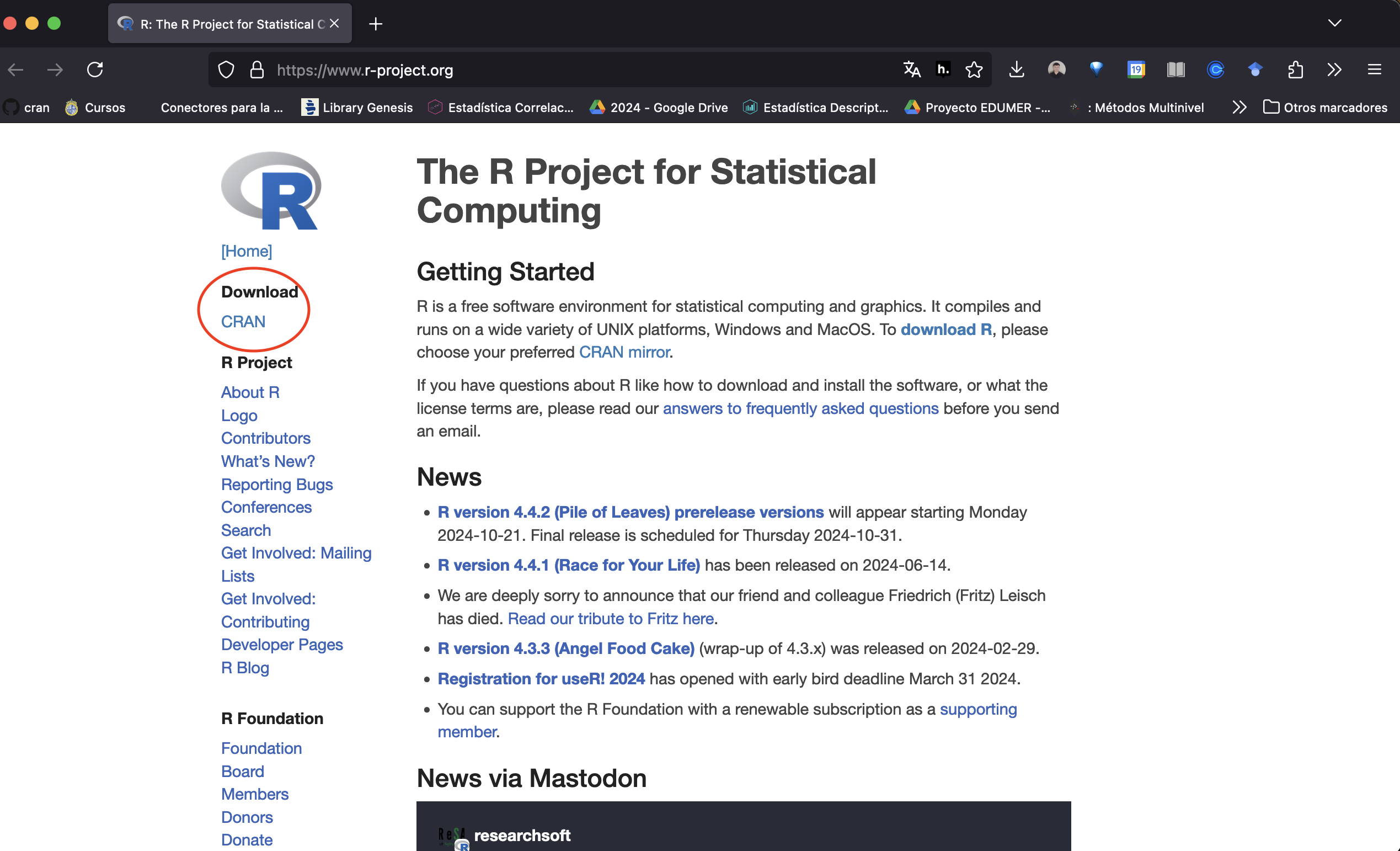Click the site security padlock icon
The image size is (1400, 851).
tap(257, 70)
